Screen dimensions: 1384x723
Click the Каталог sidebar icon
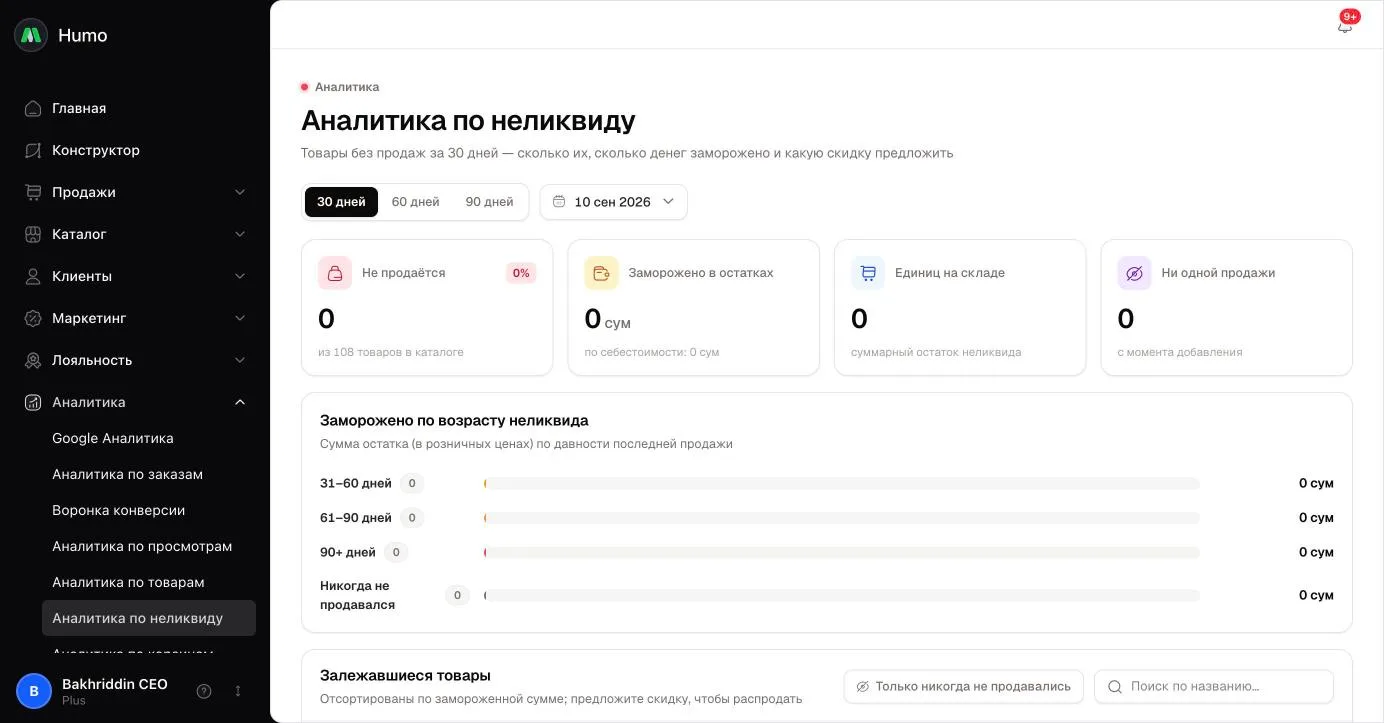click(x=33, y=234)
